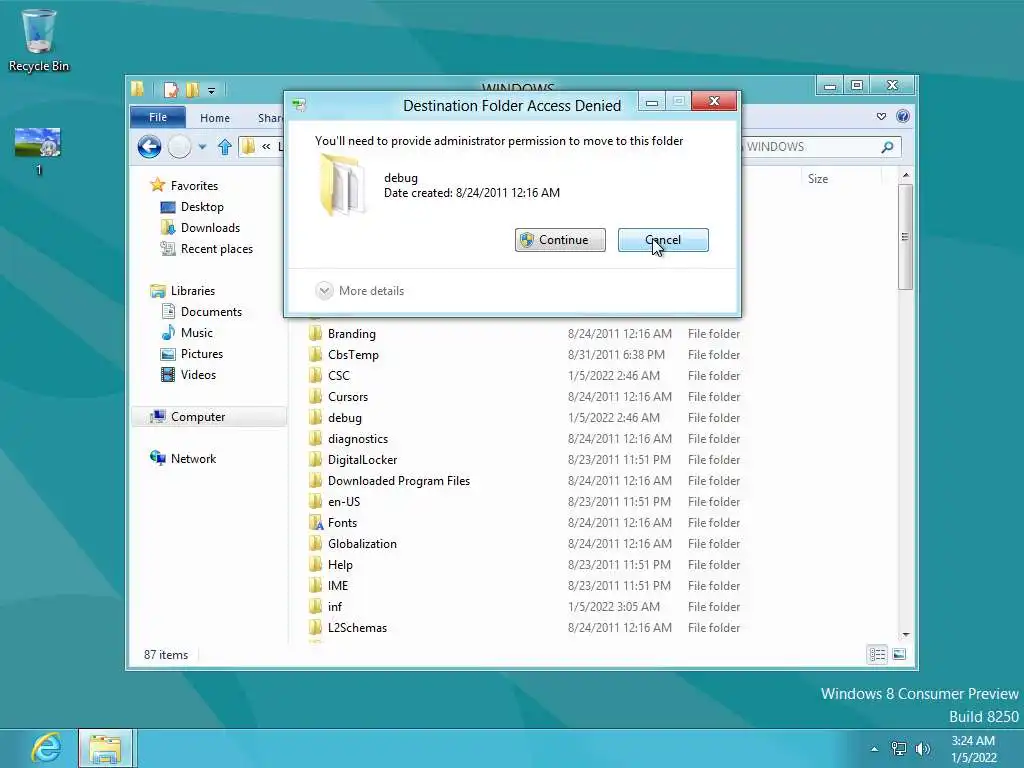Open the Pictures library
The width and height of the screenshot is (1024, 768).
pos(202,353)
